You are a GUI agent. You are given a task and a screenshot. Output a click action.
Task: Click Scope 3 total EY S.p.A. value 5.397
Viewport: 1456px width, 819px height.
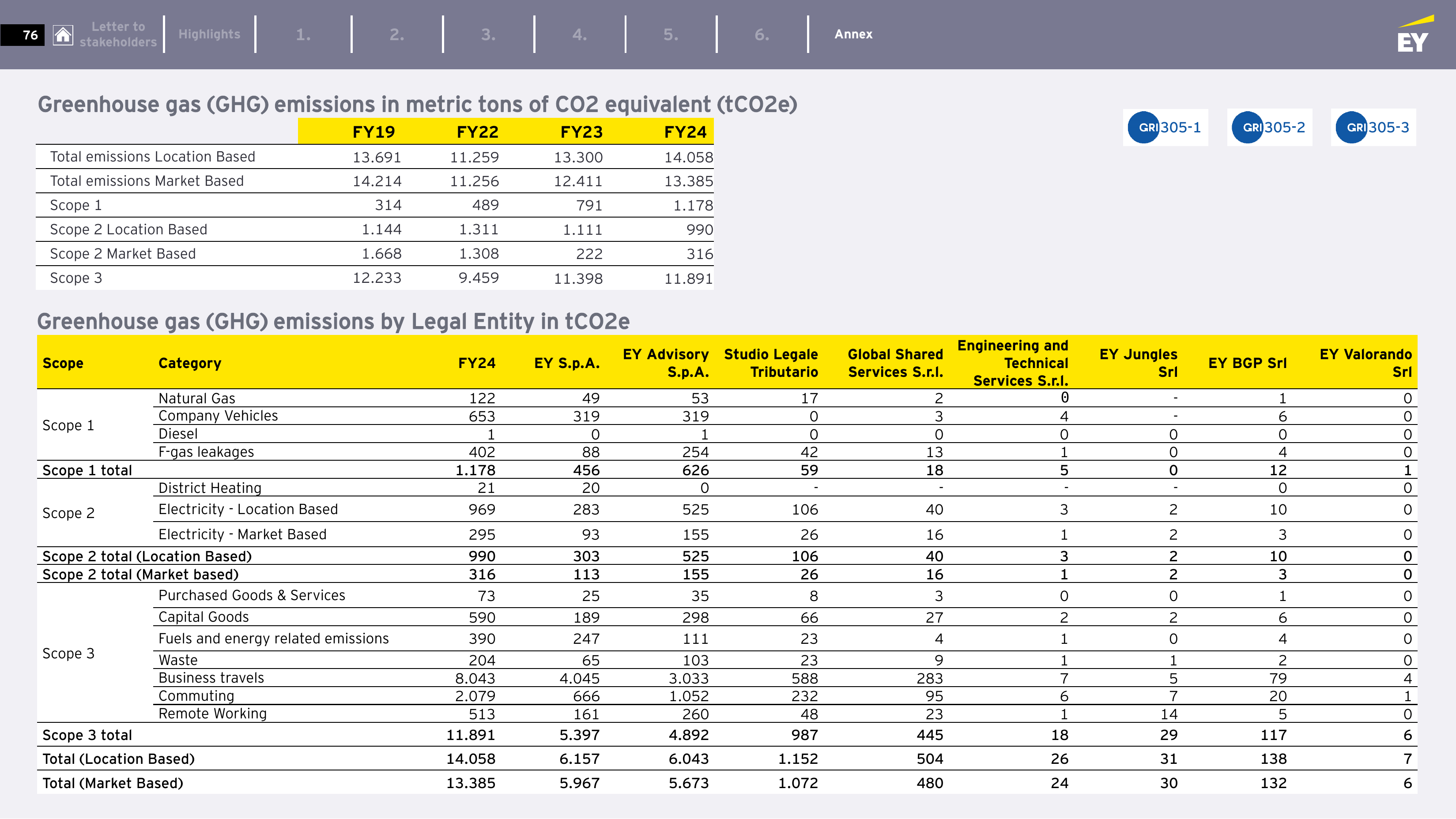[x=579, y=736]
